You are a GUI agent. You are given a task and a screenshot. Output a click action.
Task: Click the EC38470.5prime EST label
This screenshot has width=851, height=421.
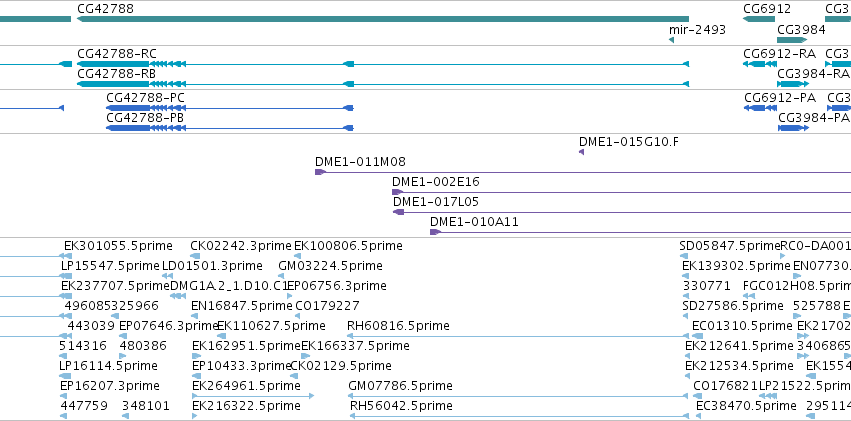(x=746, y=406)
